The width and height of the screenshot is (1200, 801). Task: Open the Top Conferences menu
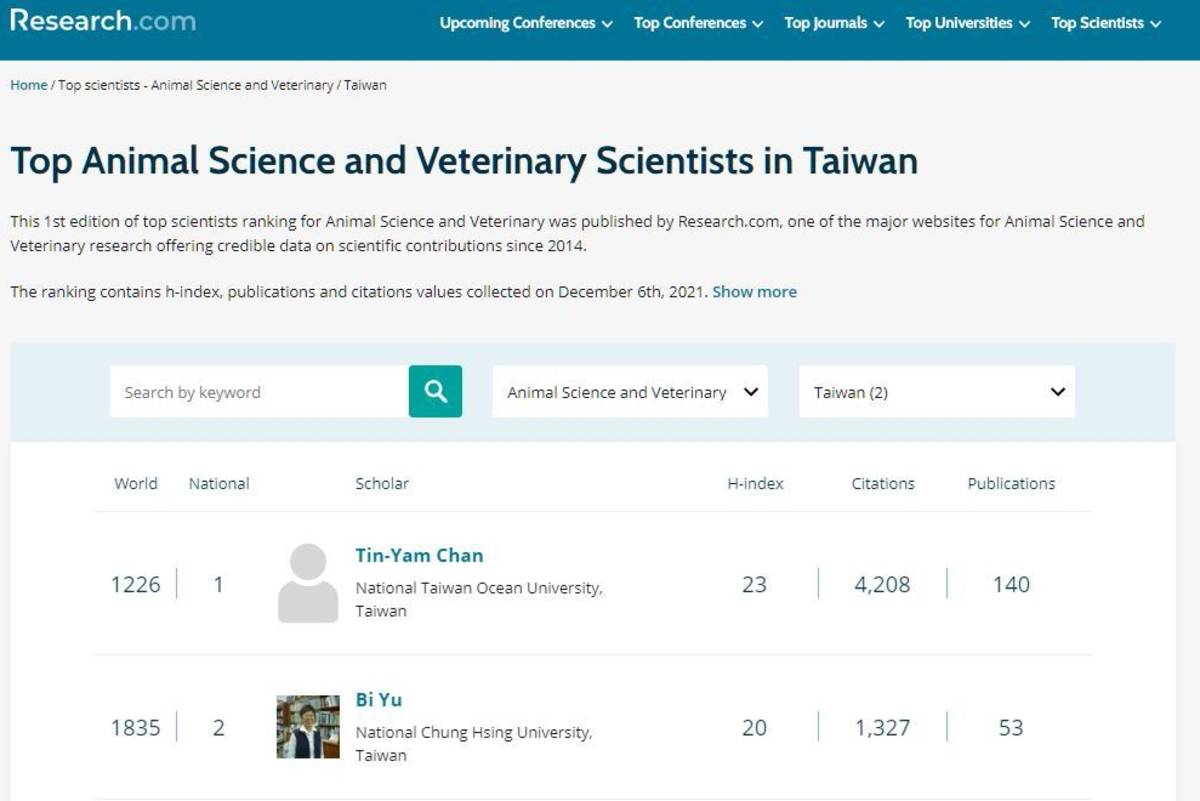pos(698,23)
